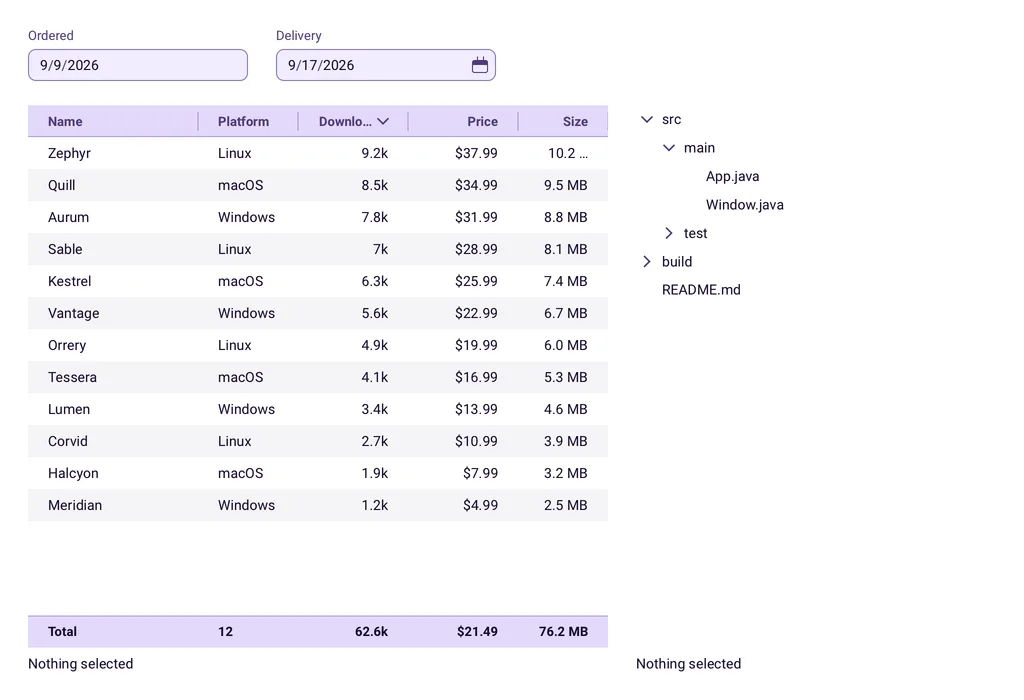This screenshot has height=700, width=1024.
Task: Select the src folder label
Action: [x=671, y=119]
